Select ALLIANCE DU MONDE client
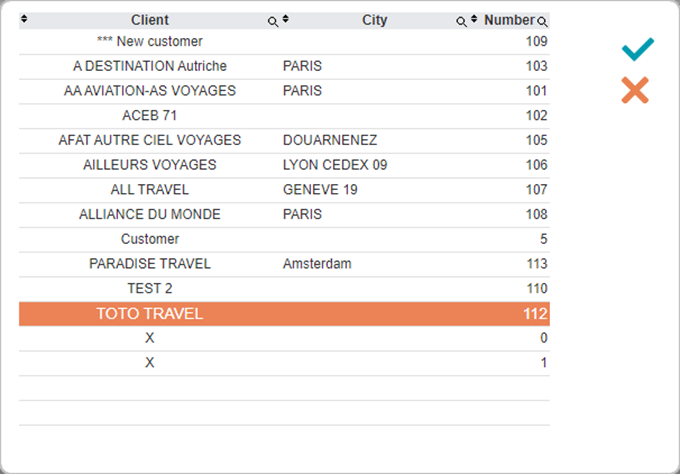 coord(284,215)
